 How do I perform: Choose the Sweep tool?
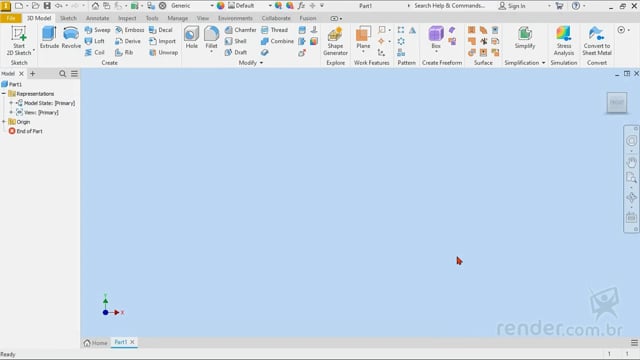point(97,30)
